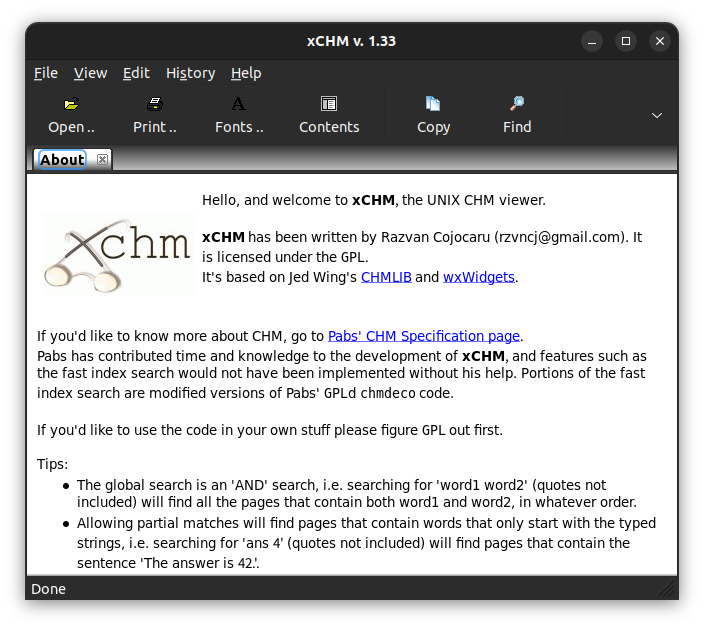Click the 'chmdeco' code word
The width and height of the screenshot is (704, 628).
388,393
